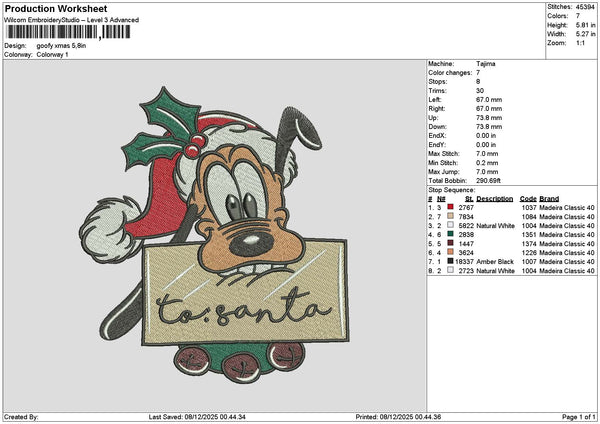The image size is (600, 424).
Task: Click the 'Stop Sequence:' heading
Action: pos(452,190)
